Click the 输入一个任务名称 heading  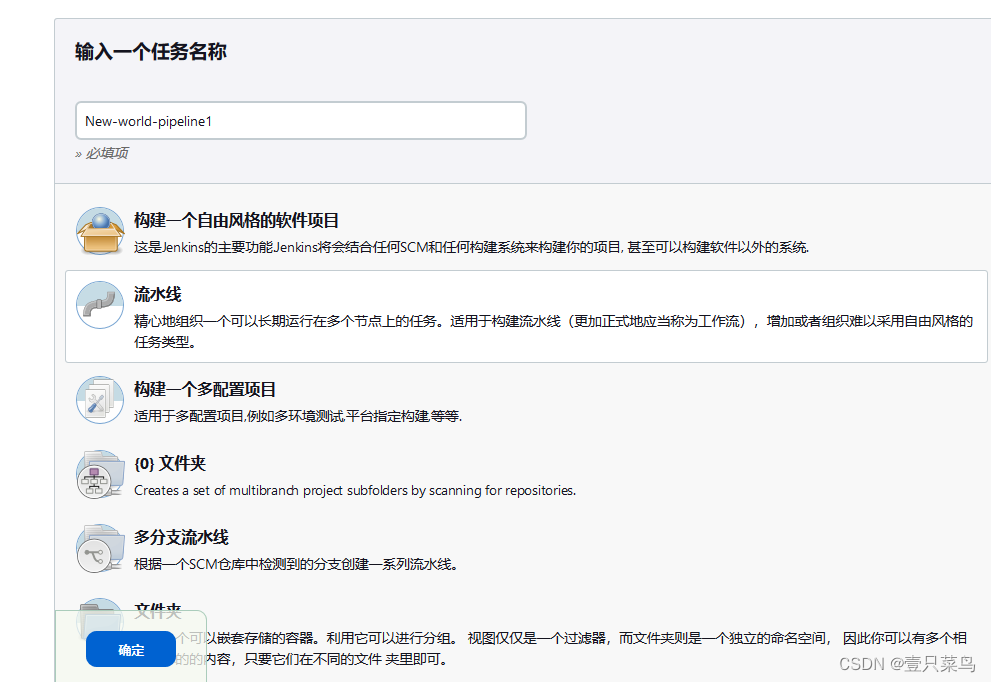[150, 51]
